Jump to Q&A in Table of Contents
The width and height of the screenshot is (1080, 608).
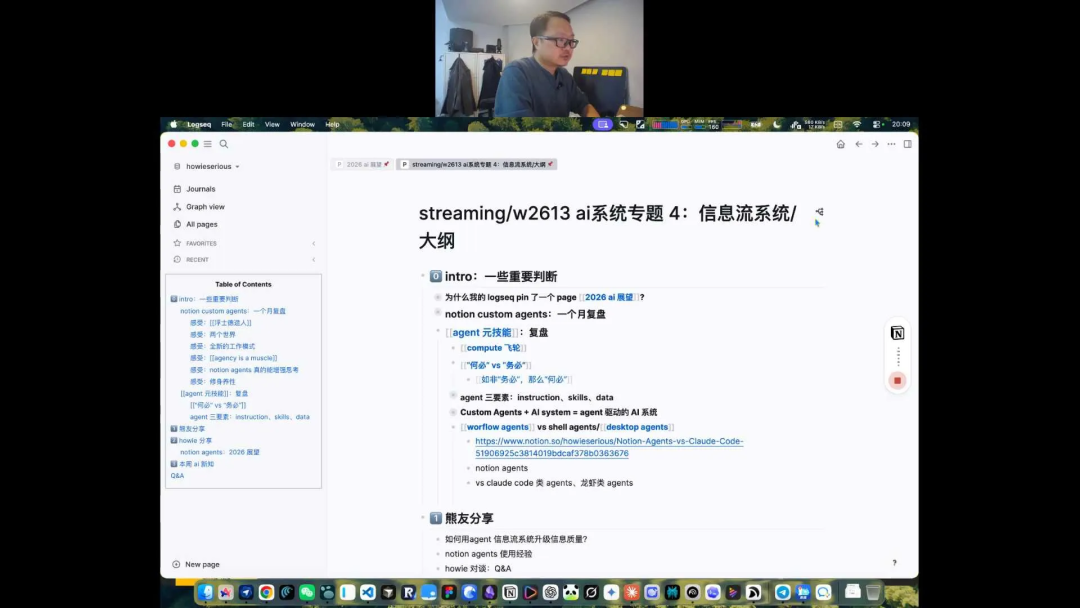tap(177, 476)
